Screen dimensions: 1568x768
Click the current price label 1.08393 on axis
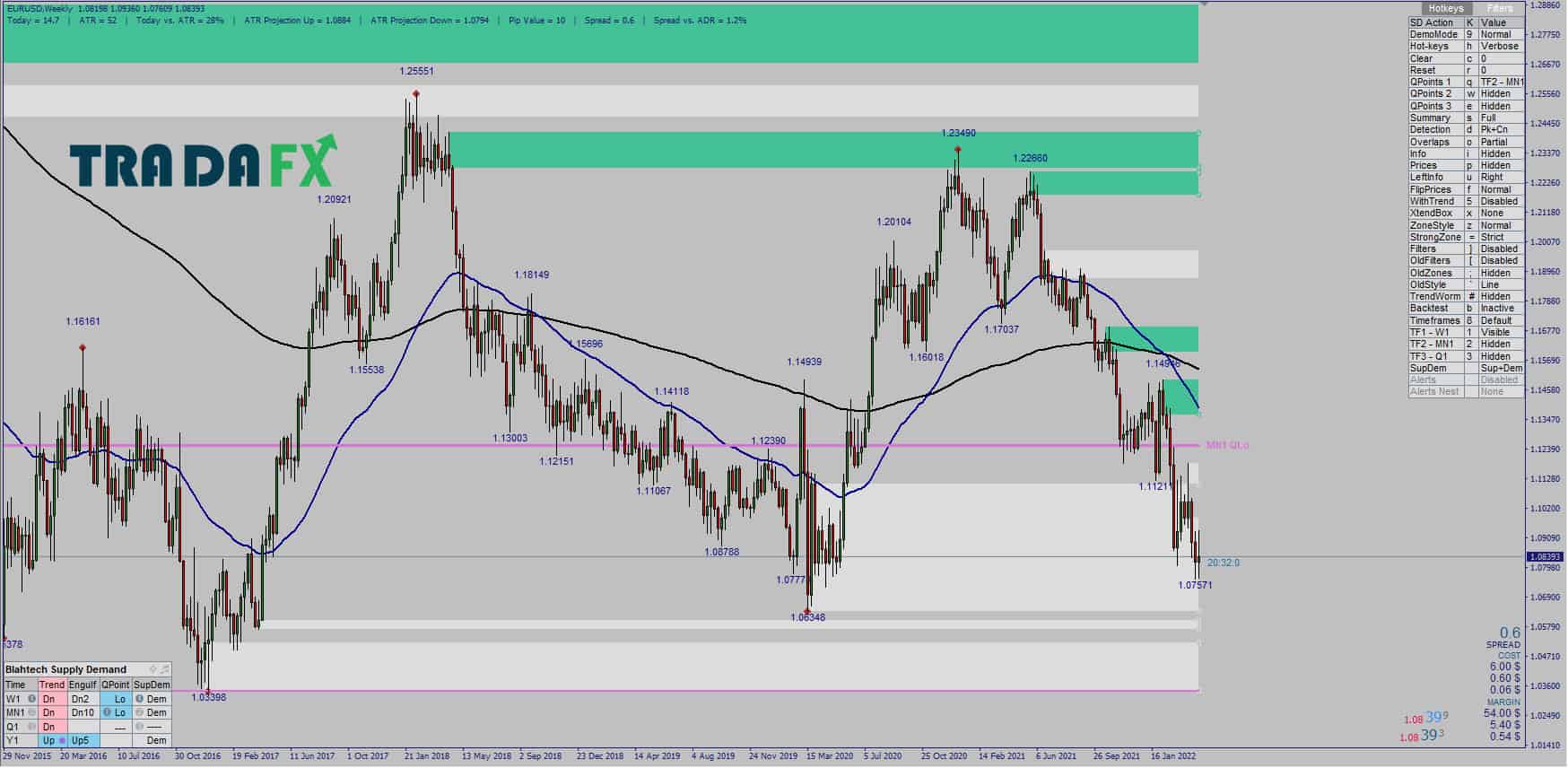click(1546, 557)
